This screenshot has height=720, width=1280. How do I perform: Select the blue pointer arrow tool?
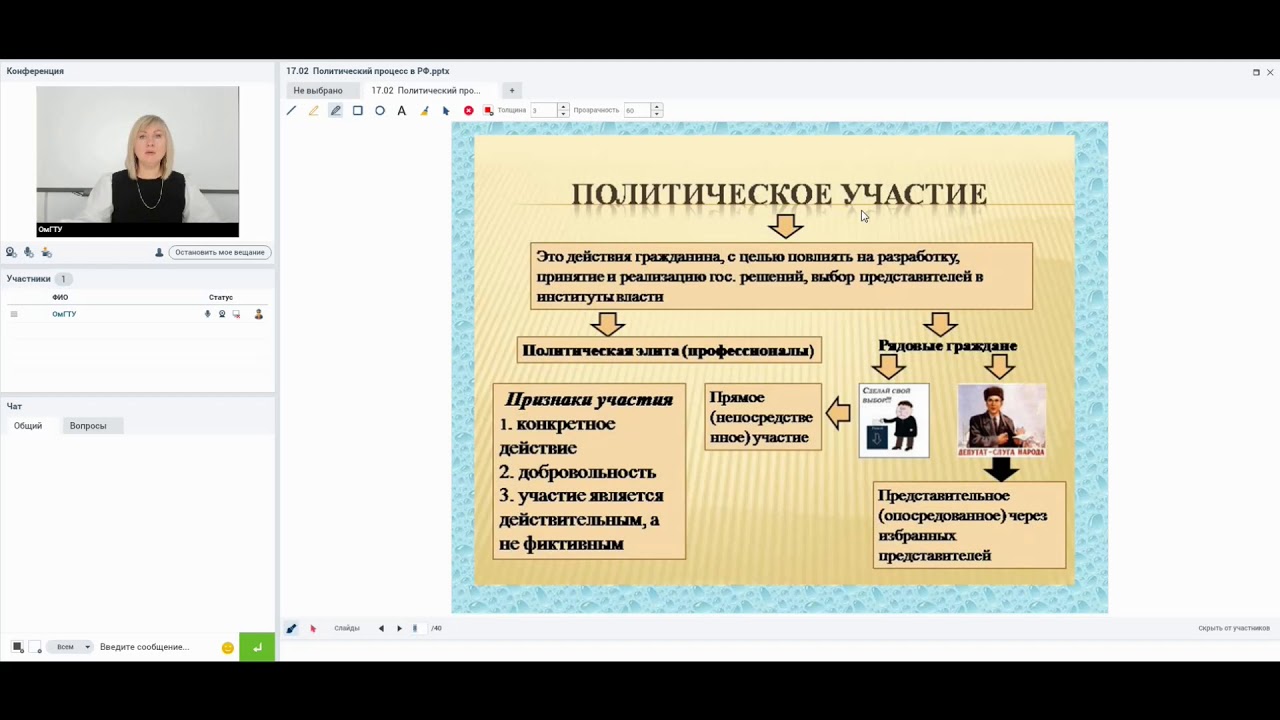[x=446, y=111]
